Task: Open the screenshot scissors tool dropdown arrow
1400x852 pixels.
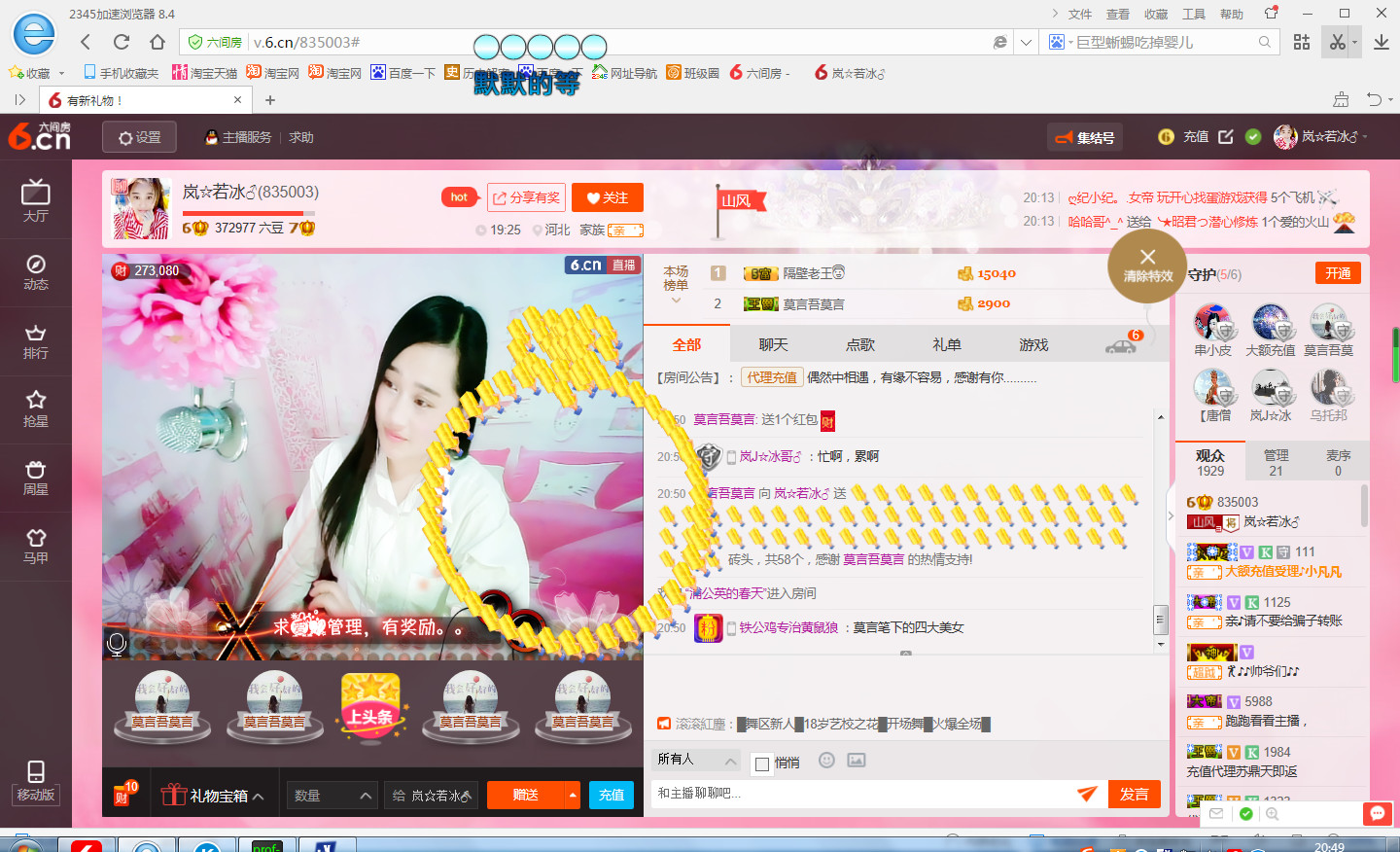Action: click(1355, 42)
